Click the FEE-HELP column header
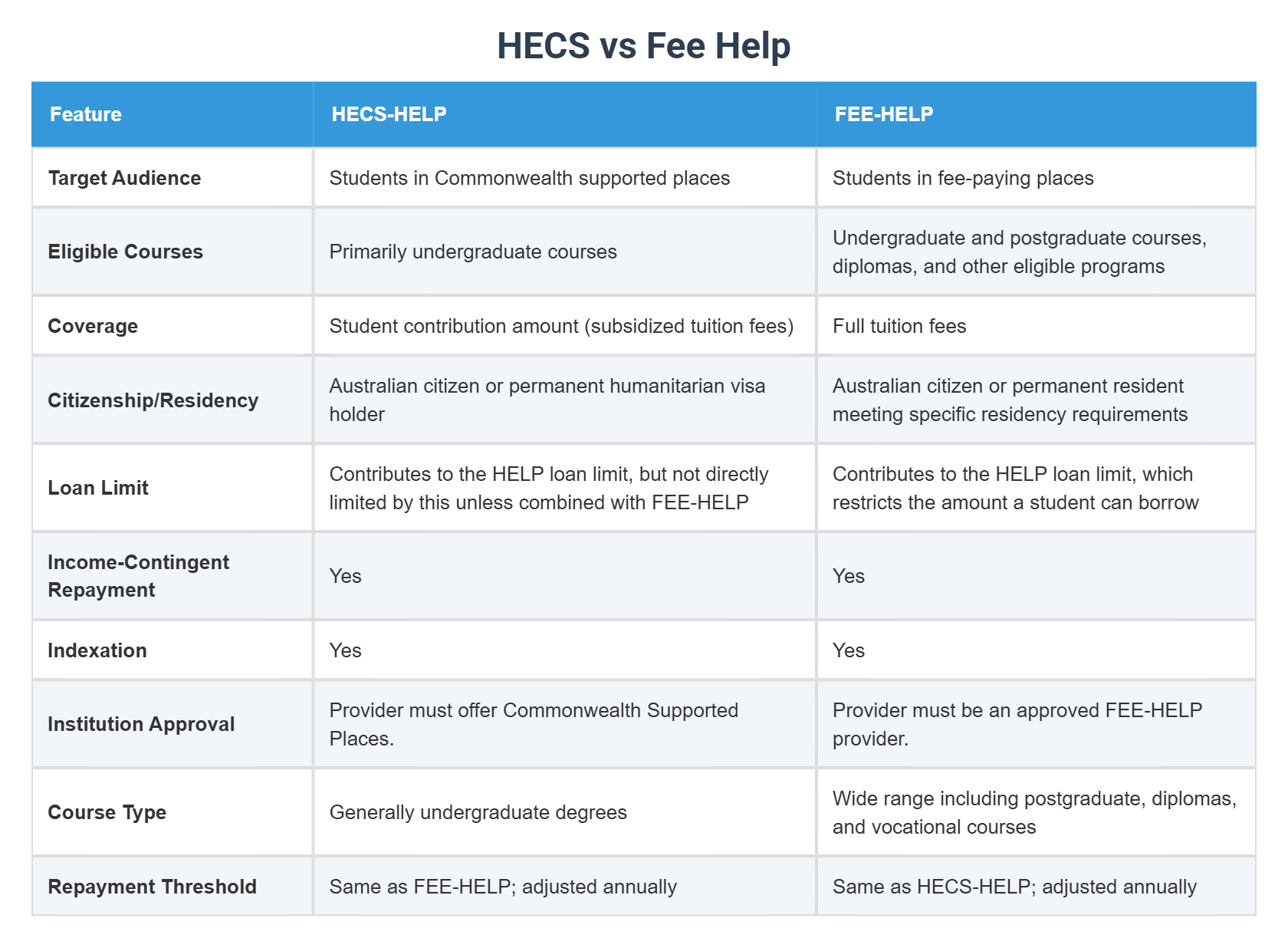 tap(883, 114)
